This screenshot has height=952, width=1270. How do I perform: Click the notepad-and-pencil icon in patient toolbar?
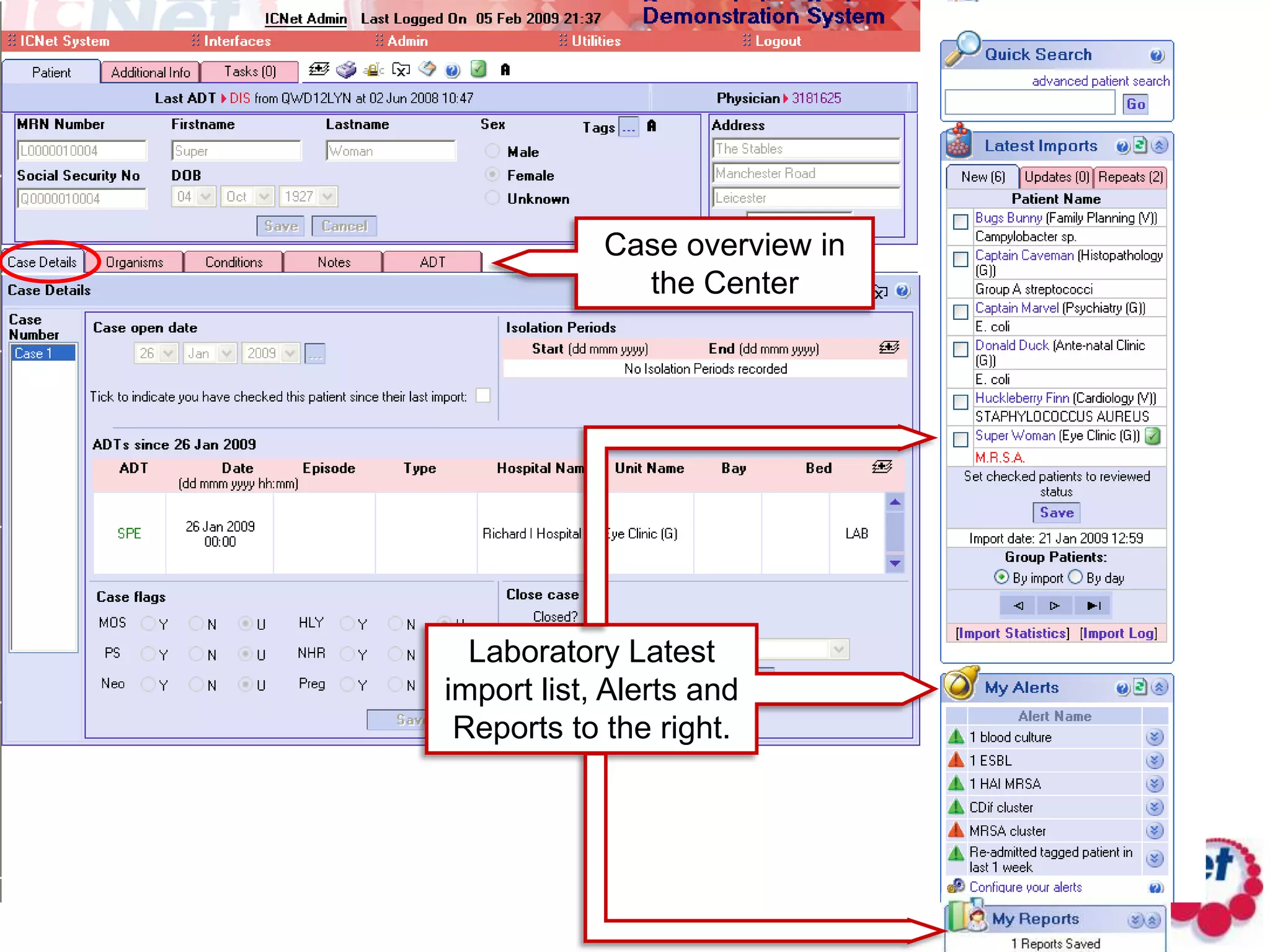(427, 69)
